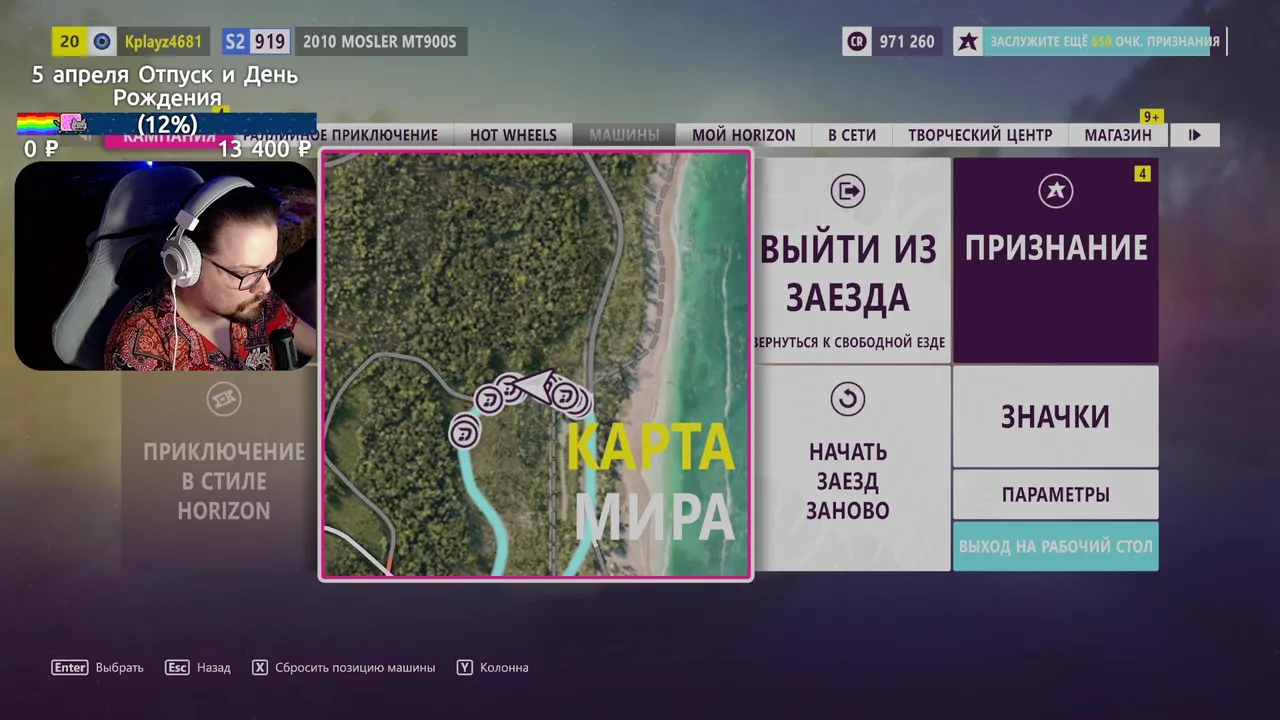Switch to the Мой Horizon tab
The image size is (1280, 720).
point(744,135)
